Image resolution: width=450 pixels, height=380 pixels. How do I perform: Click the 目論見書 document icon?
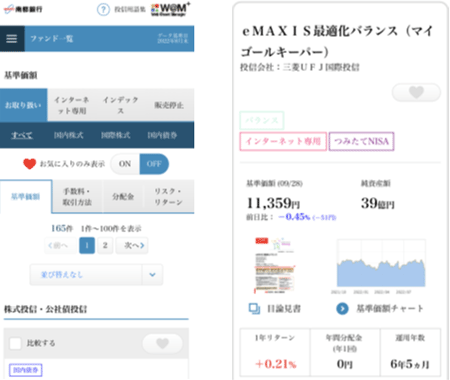click(255, 309)
